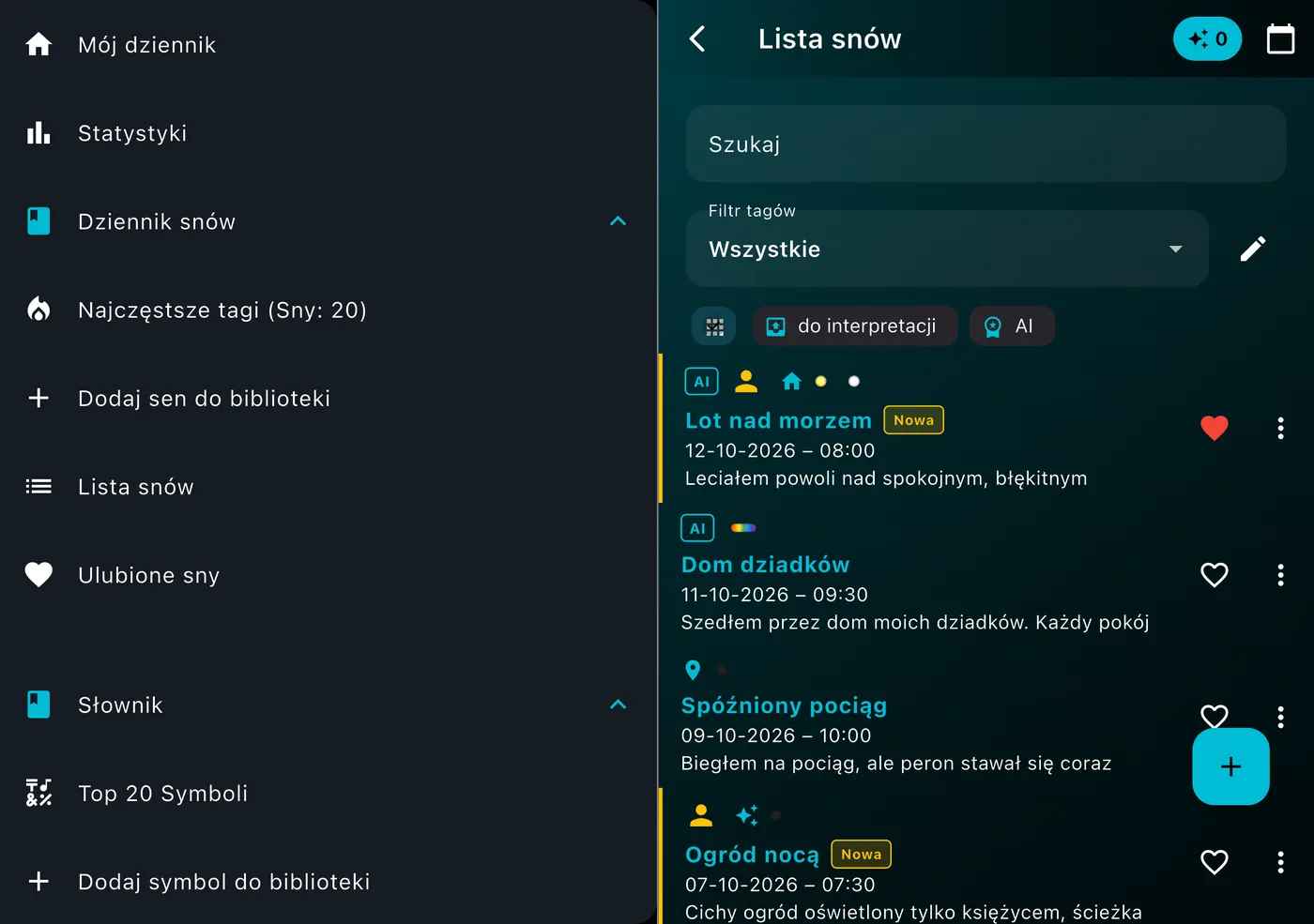Edit tags with the pencil icon

[x=1253, y=249]
